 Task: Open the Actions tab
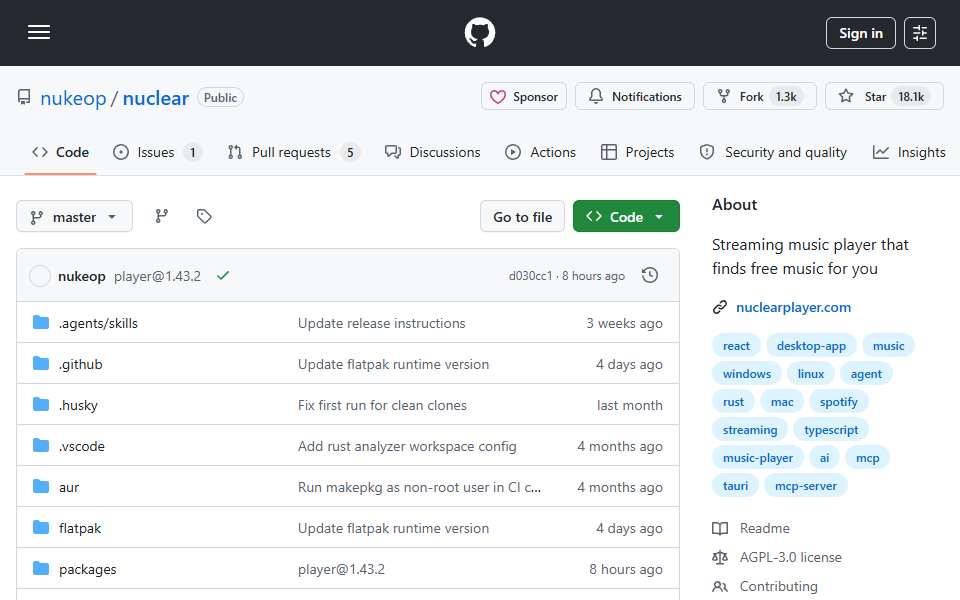[x=541, y=152]
